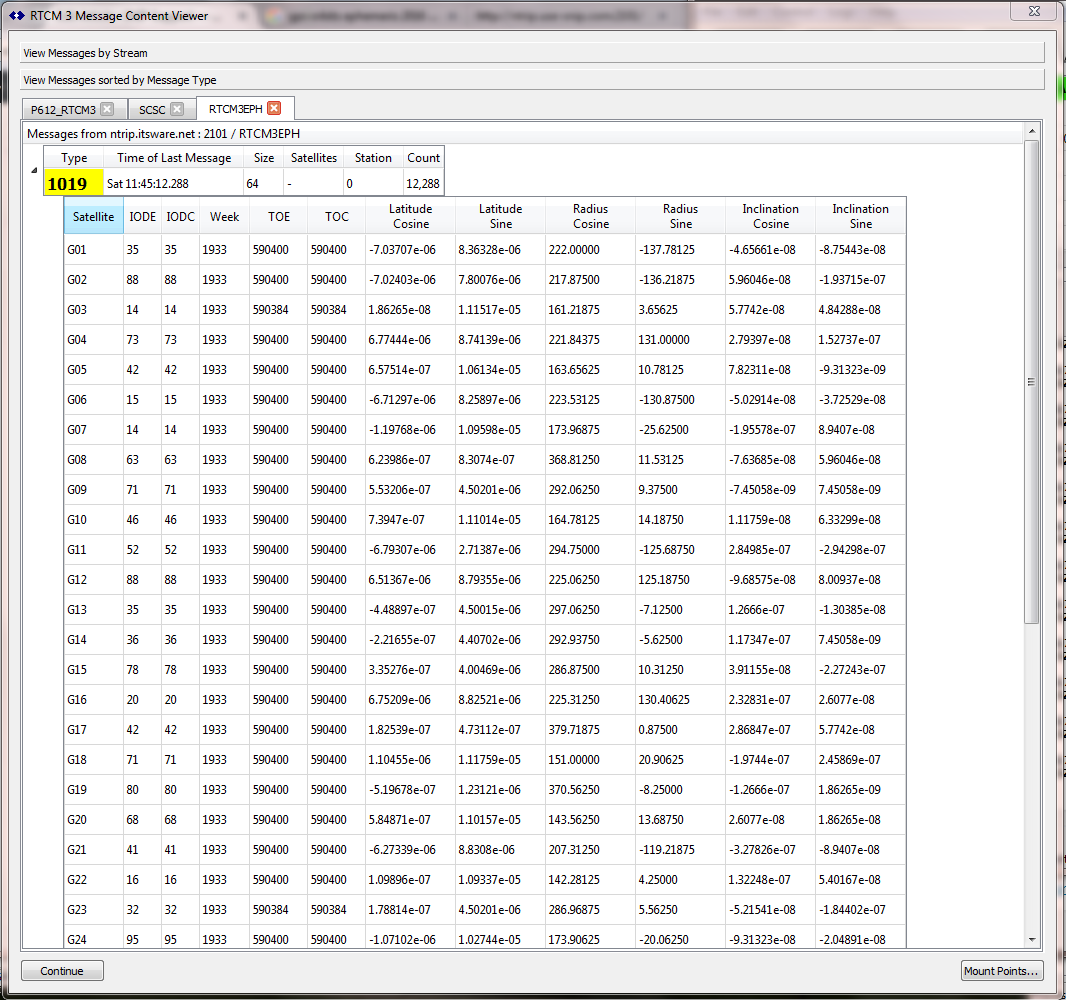Click count value 12,288
Image resolution: width=1066 pixels, height=1000 pixels.
[x=423, y=184]
